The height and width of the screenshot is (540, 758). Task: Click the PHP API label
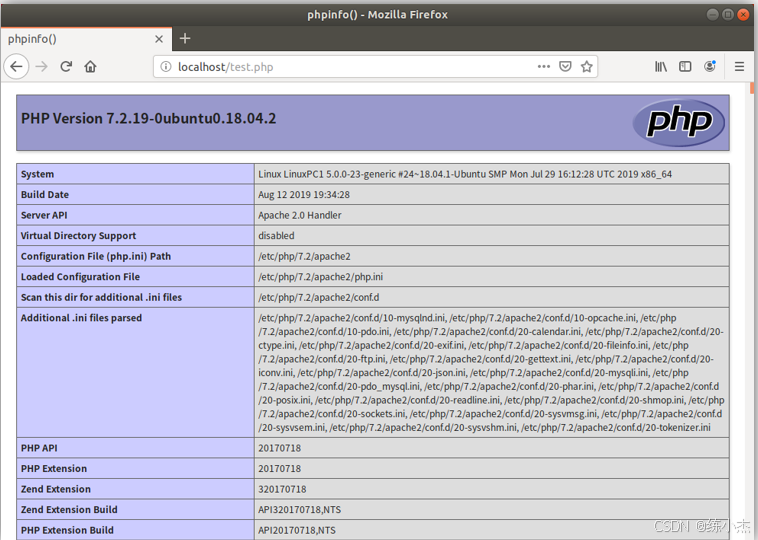tap(39, 448)
